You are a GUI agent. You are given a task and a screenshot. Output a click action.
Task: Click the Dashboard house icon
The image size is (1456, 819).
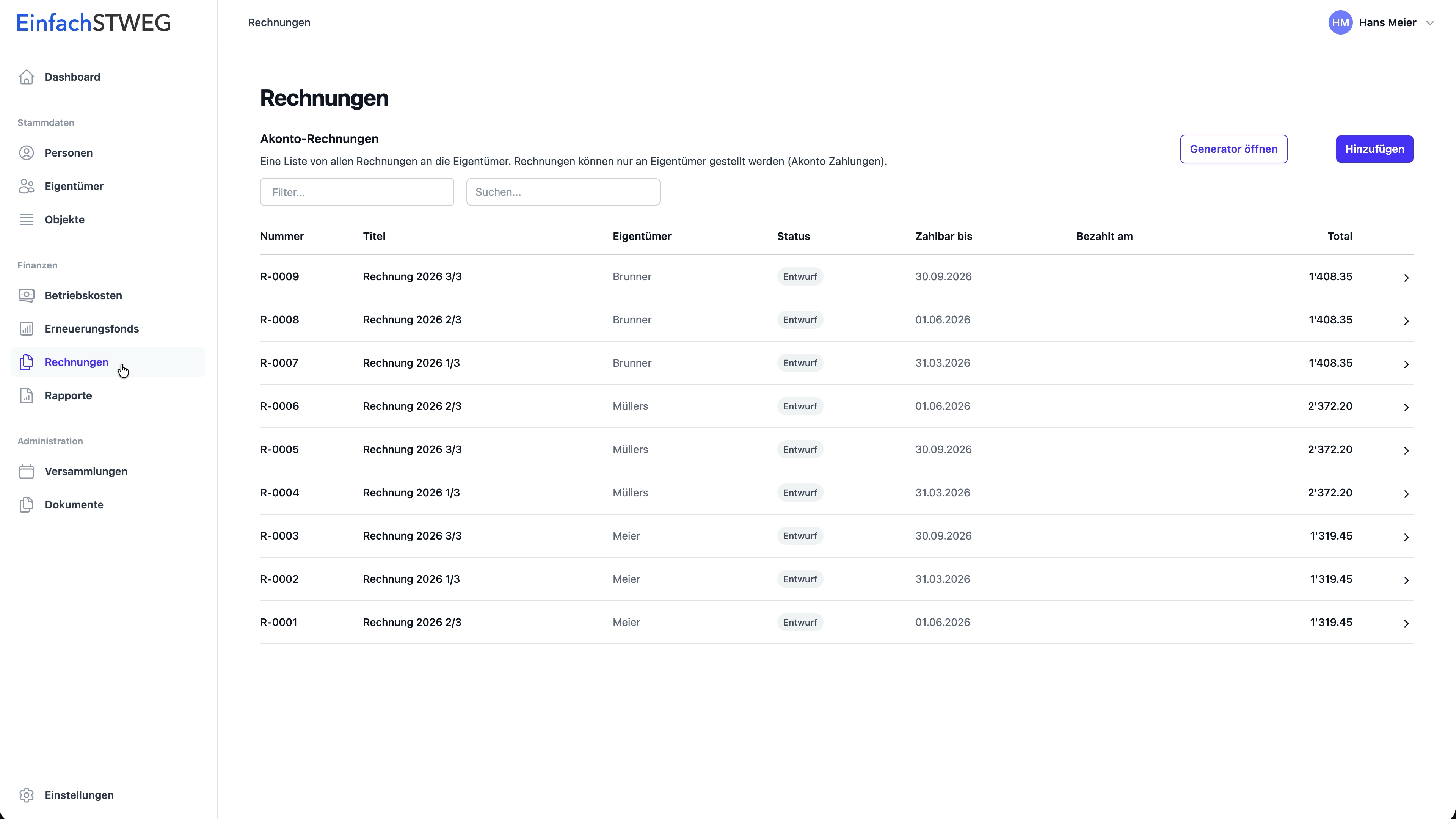[27, 77]
